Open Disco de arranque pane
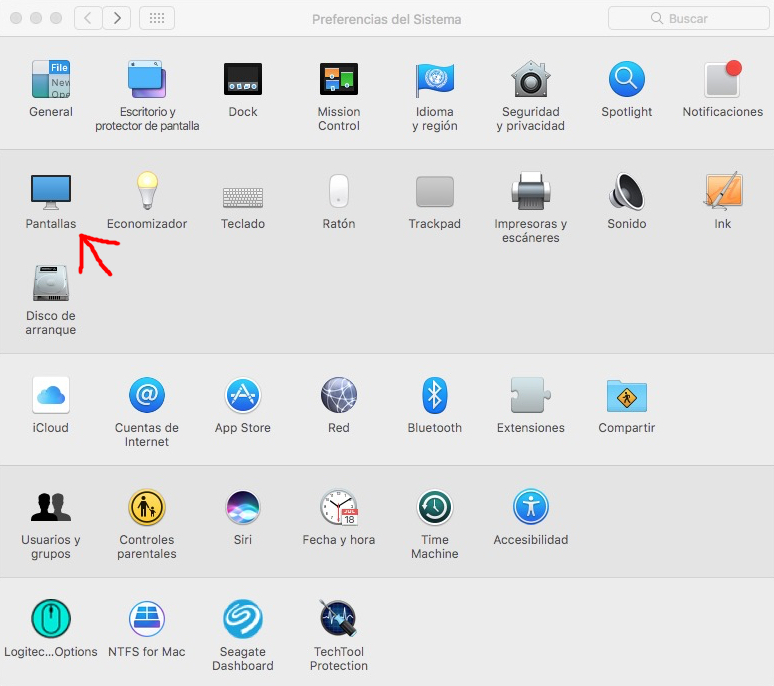The height and width of the screenshot is (686, 774). (51, 283)
